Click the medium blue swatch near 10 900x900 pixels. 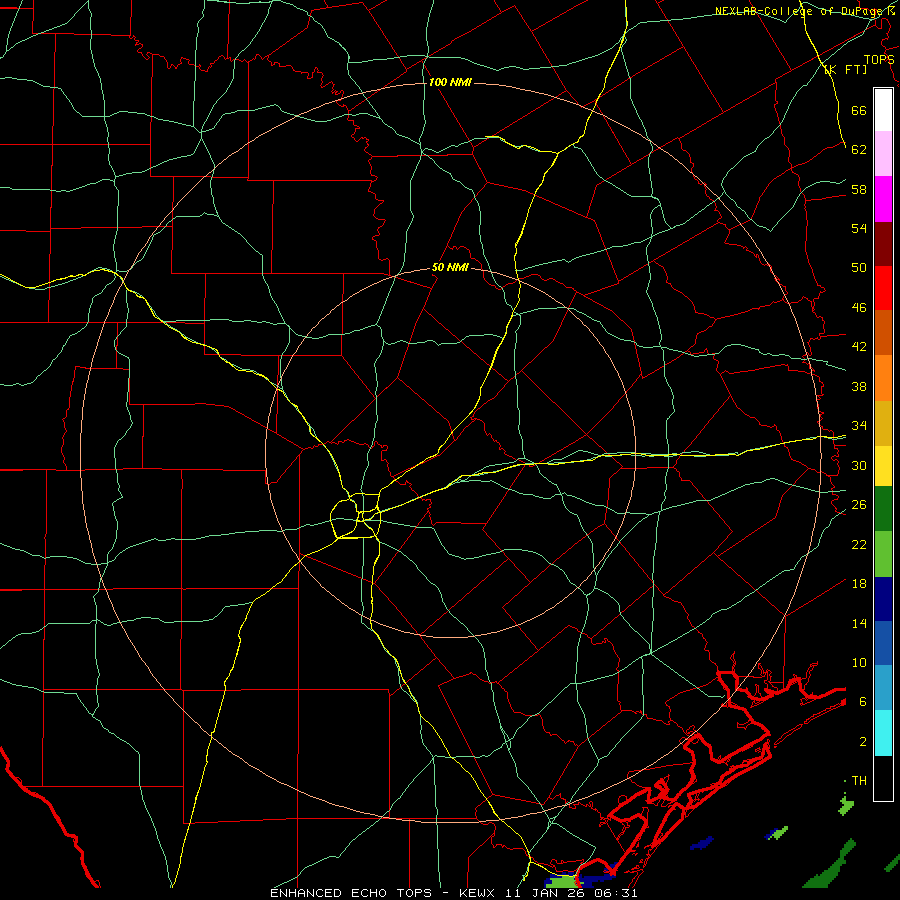click(883, 643)
